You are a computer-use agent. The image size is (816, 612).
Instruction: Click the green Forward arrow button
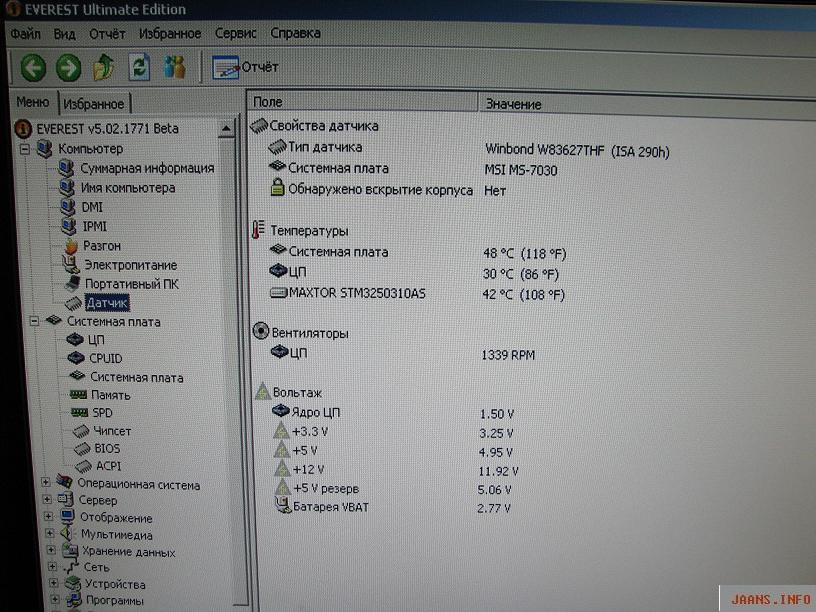coord(68,68)
